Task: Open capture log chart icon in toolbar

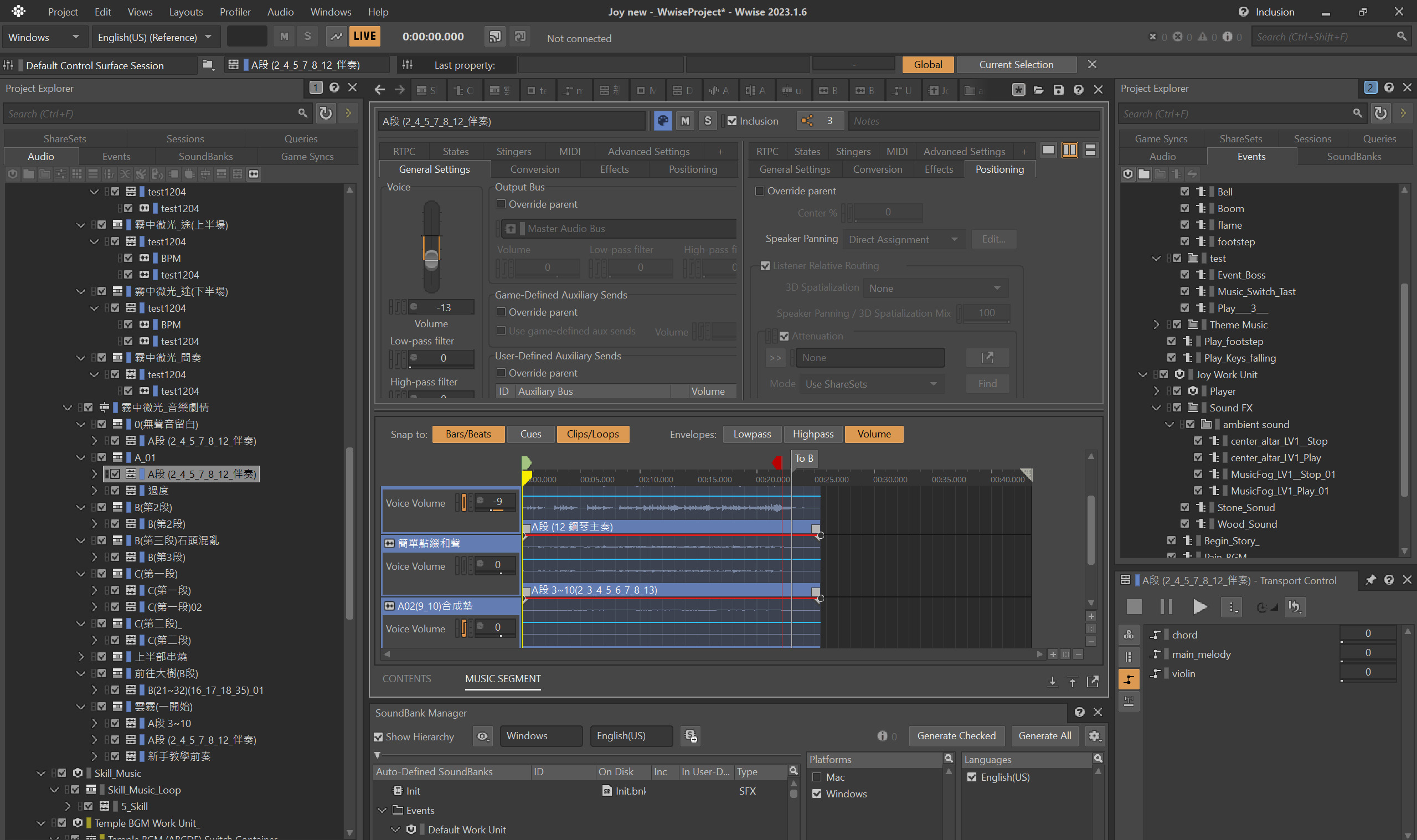Action: tap(336, 37)
